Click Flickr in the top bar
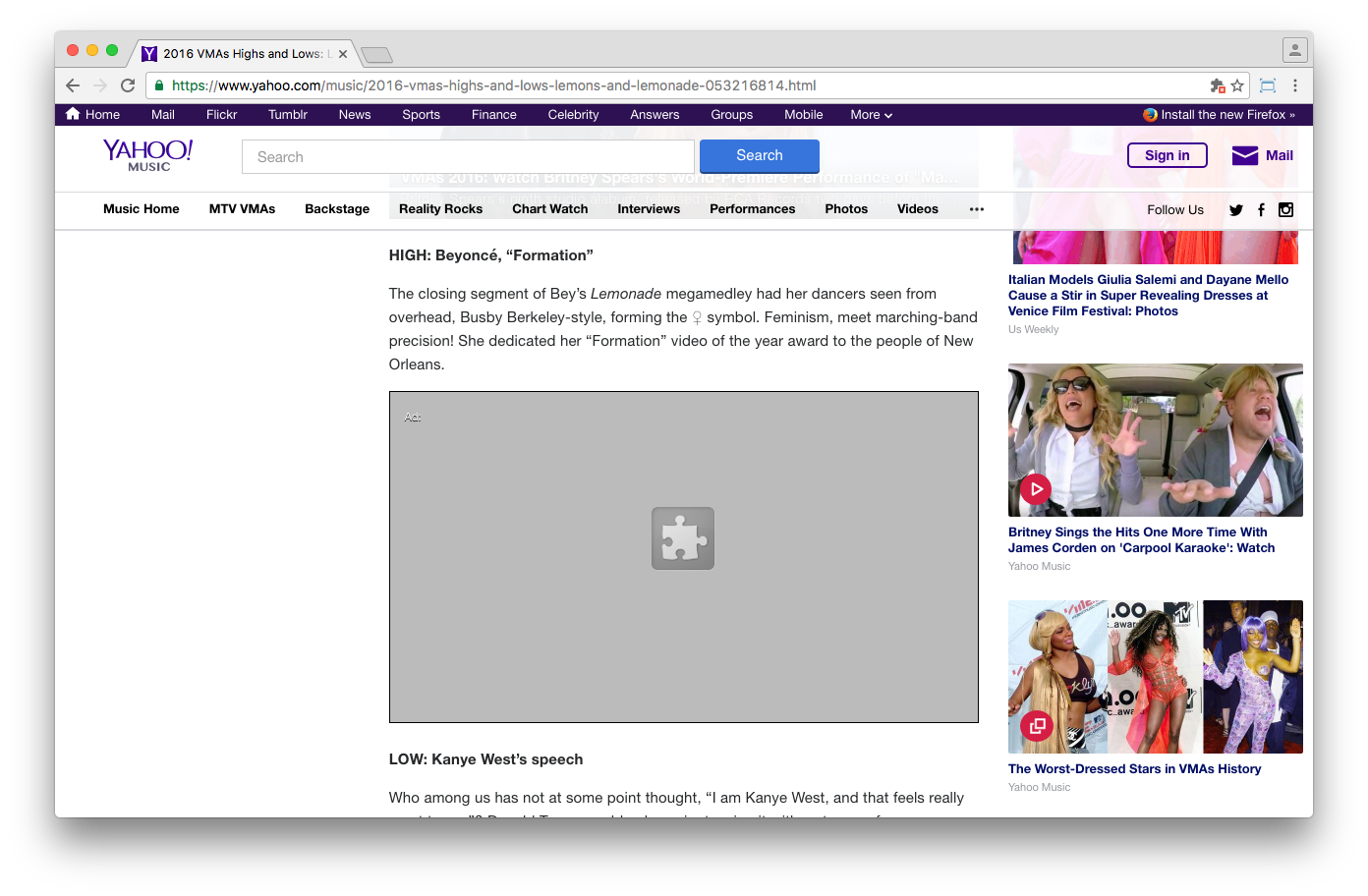The width and height of the screenshot is (1368, 896). (222, 115)
